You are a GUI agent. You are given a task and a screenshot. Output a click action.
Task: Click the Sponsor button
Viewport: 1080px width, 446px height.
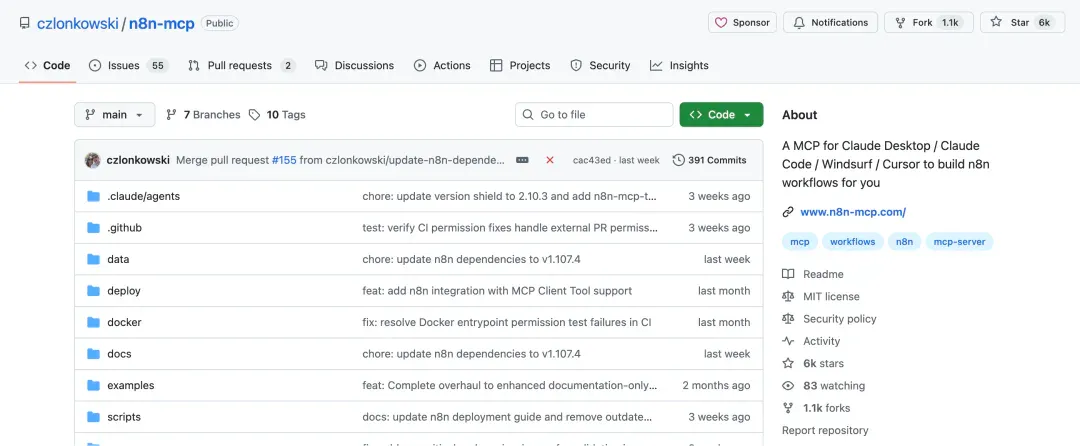[742, 23]
